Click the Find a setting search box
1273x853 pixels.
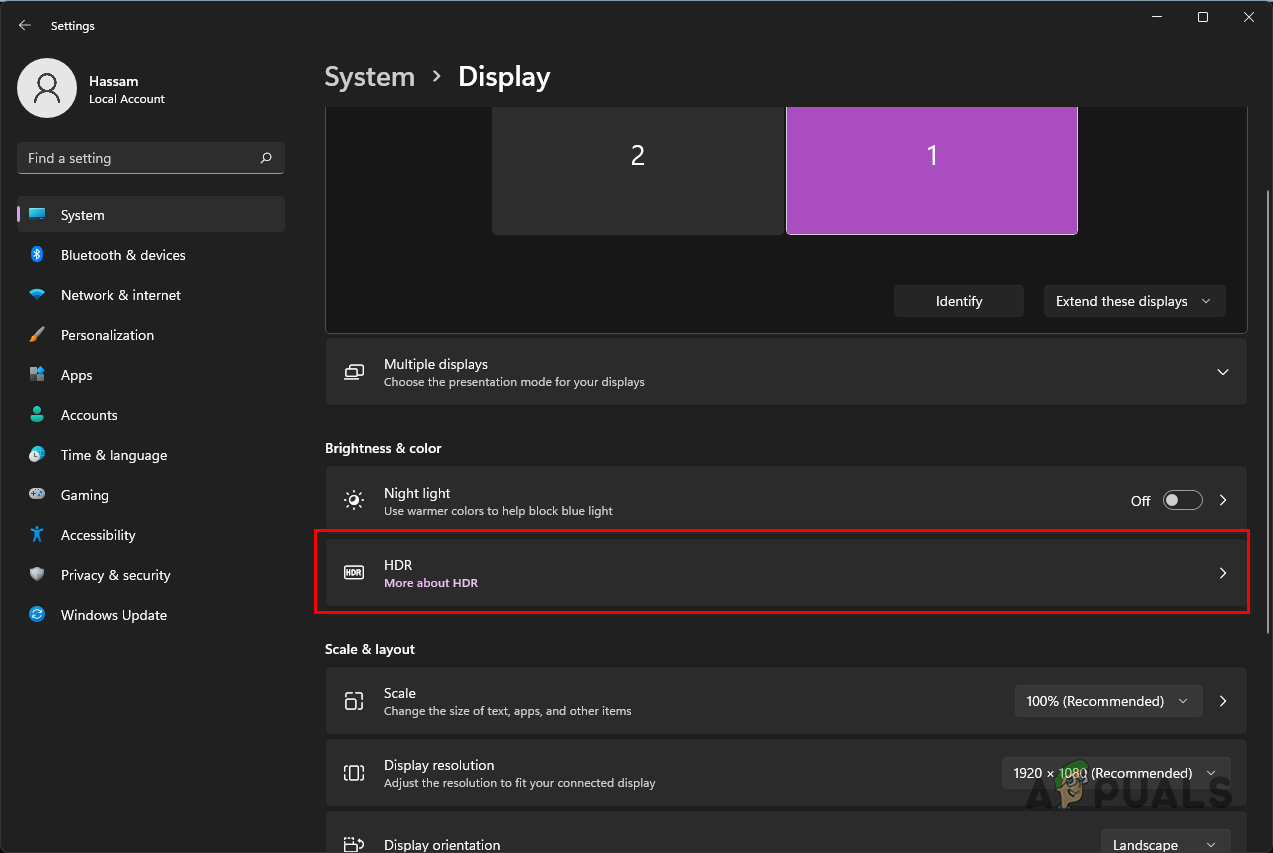pos(140,158)
